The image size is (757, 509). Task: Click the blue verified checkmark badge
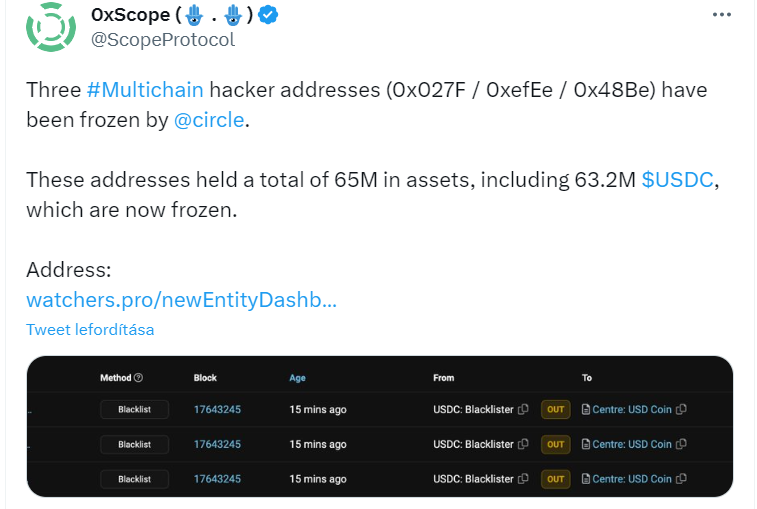268,15
